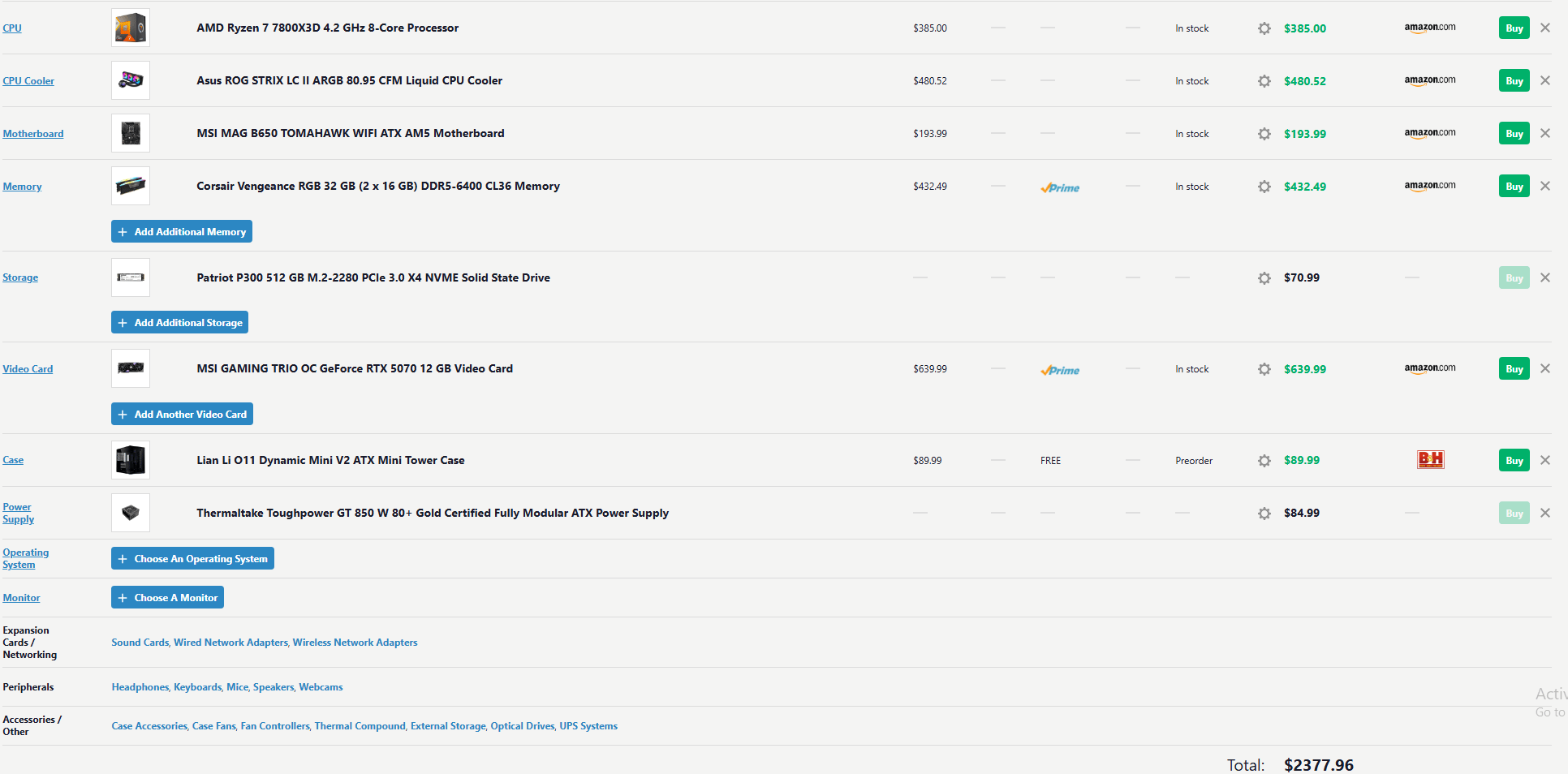The width and height of the screenshot is (1568, 774).
Task: Click the Asus ROG cooler thumbnail
Action: tap(131, 80)
